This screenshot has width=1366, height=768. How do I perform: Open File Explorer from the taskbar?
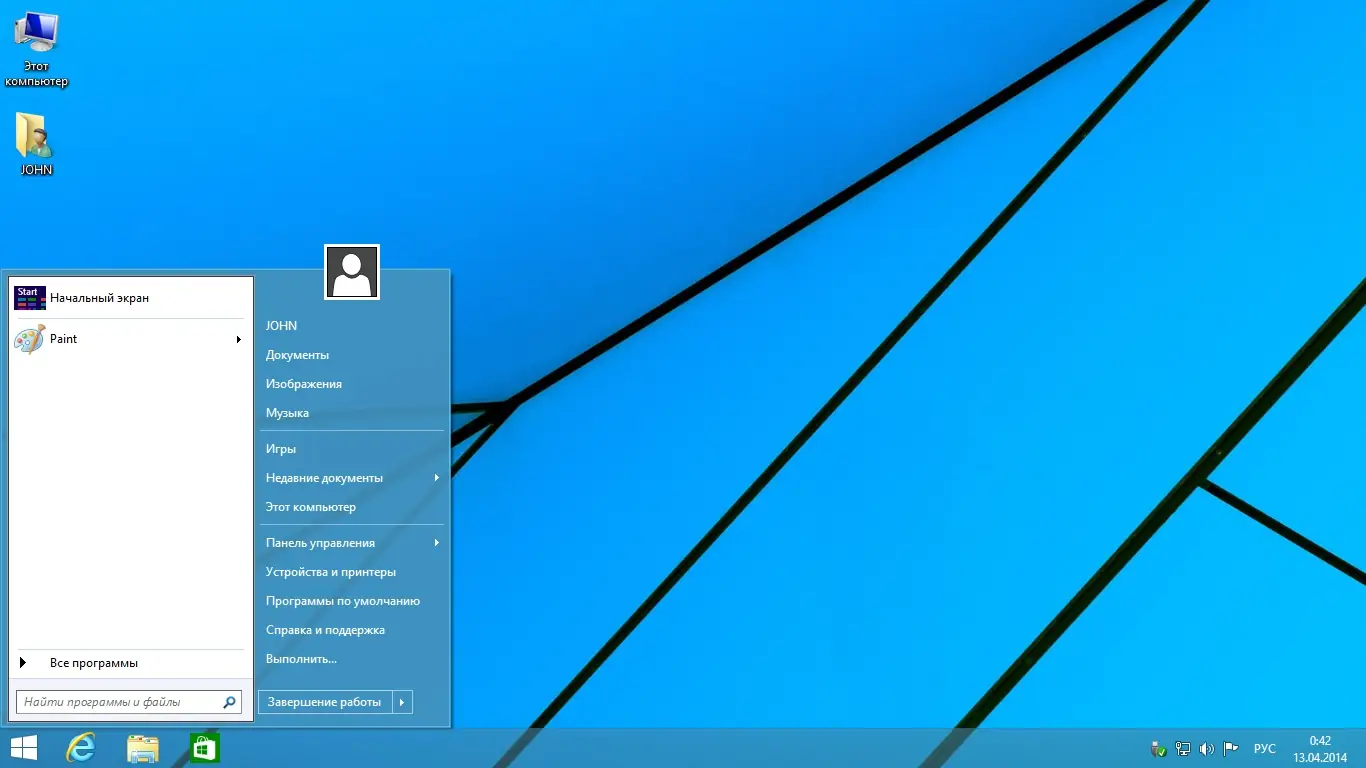click(143, 748)
